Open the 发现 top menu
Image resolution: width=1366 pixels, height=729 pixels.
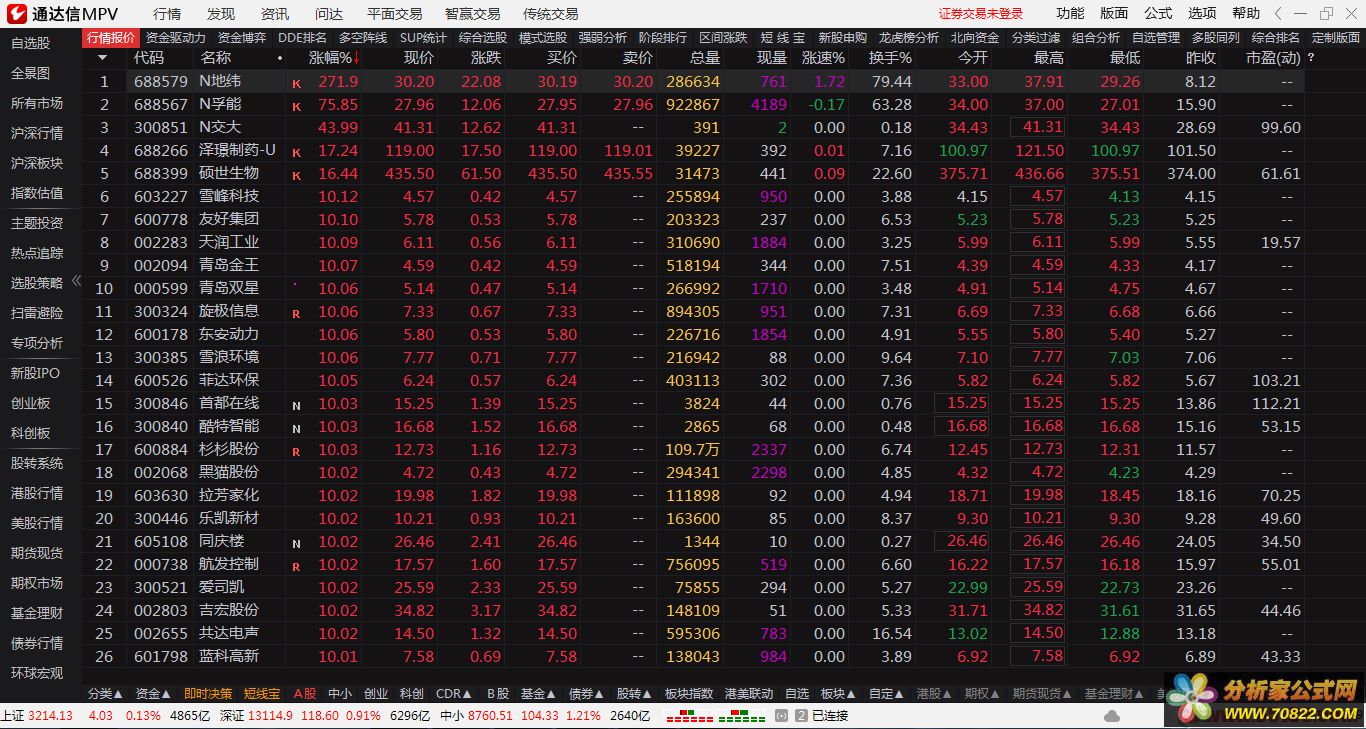click(221, 14)
